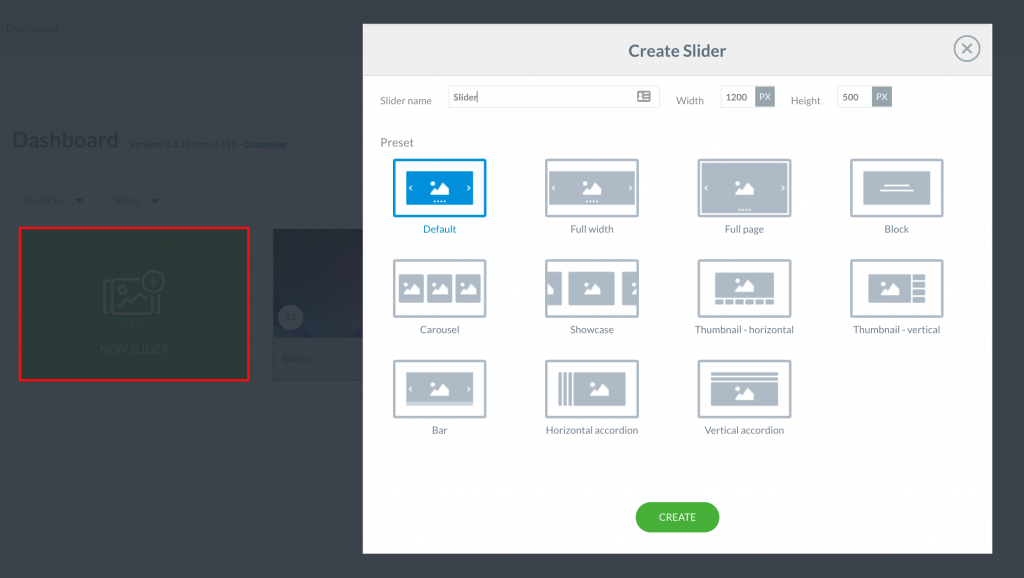Click the Bar label text
The image size is (1024, 578).
pyautogui.click(x=440, y=430)
